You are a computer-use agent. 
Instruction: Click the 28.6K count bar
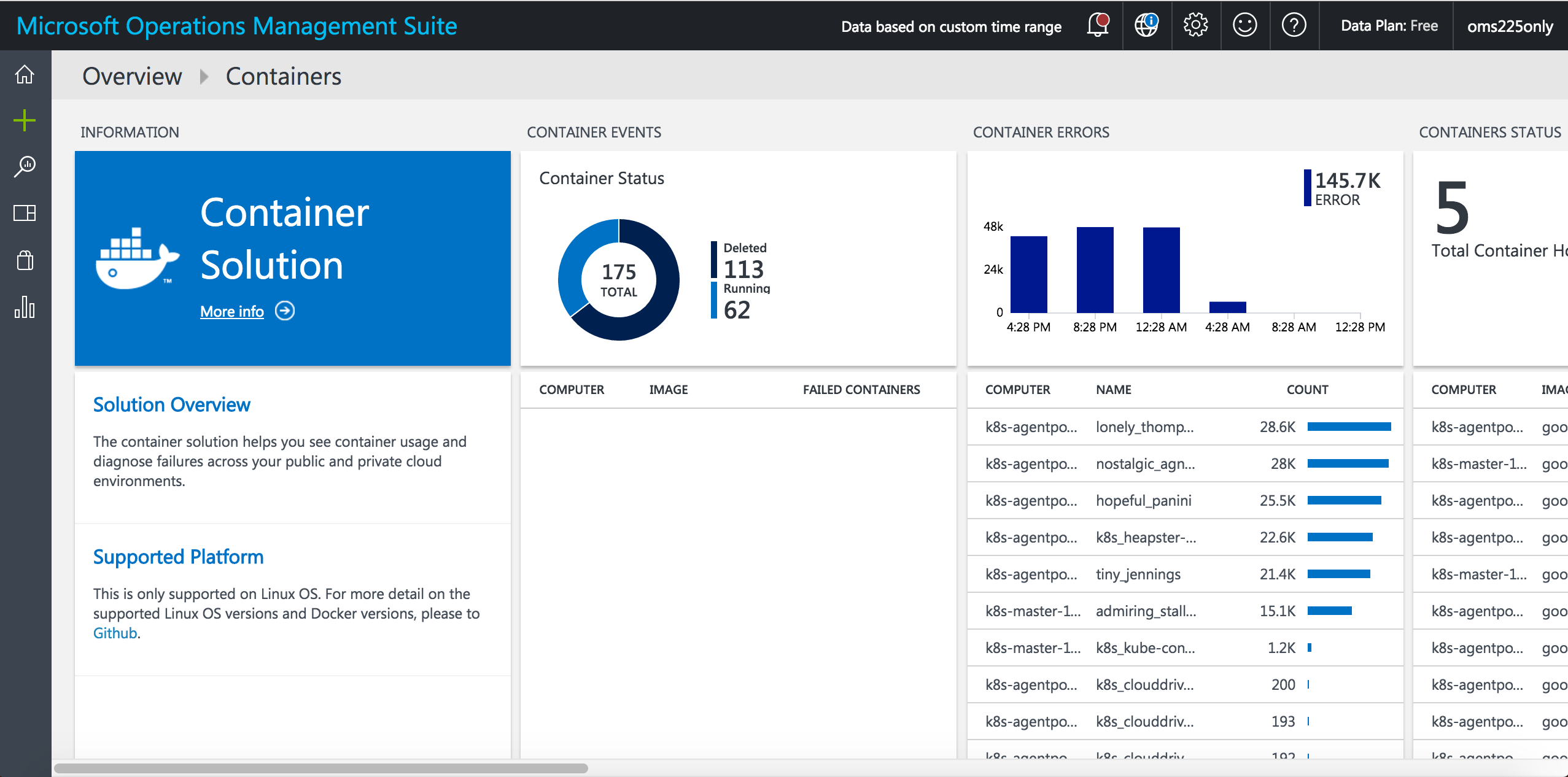1349,427
